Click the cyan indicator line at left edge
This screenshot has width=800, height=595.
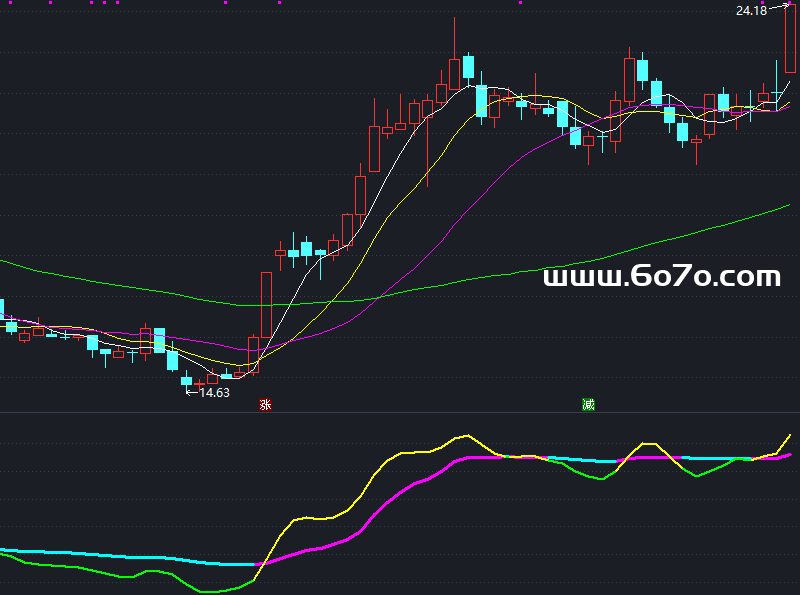[x=5, y=549]
